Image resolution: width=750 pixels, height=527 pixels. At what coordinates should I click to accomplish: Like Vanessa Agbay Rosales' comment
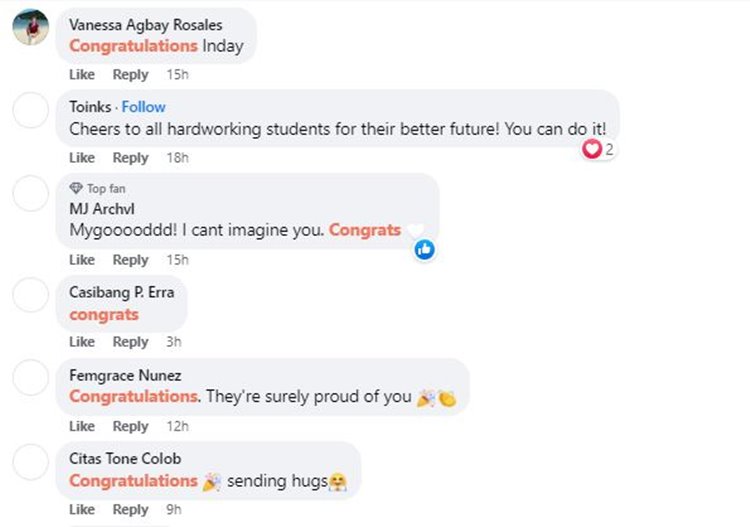tap(82, 75)
